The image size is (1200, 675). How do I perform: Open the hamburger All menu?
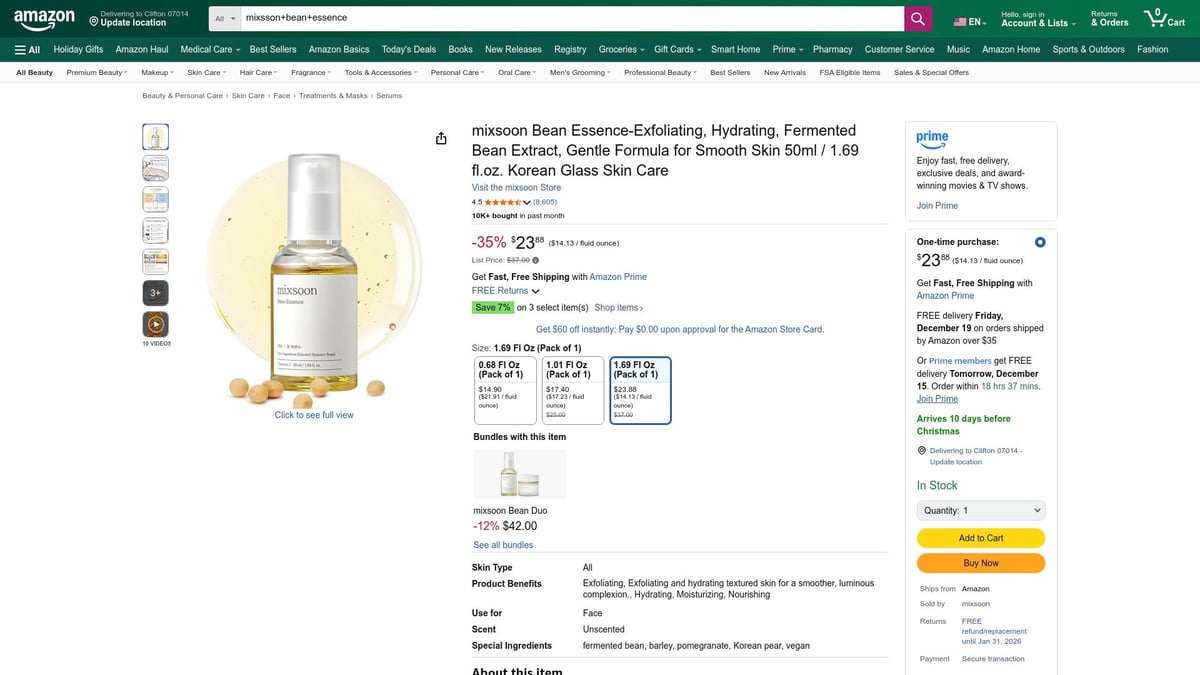(x=26, y=49)
